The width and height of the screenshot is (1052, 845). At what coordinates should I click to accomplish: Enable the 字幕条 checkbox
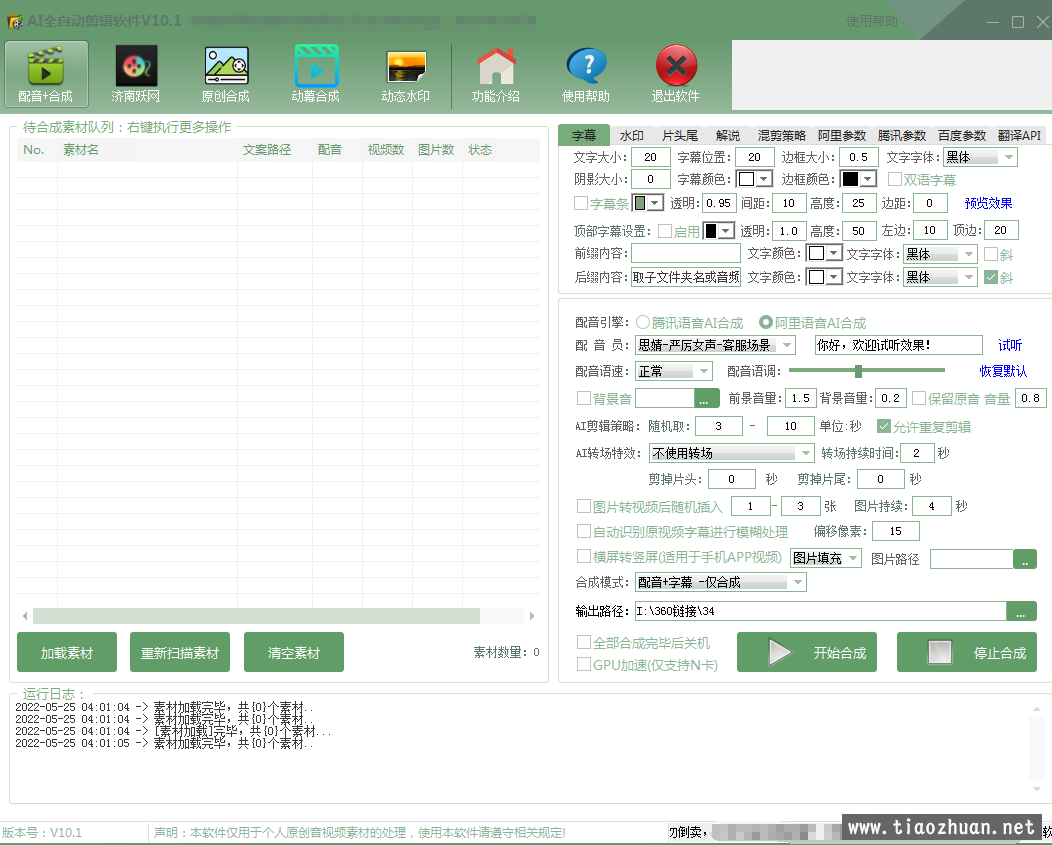581,203
